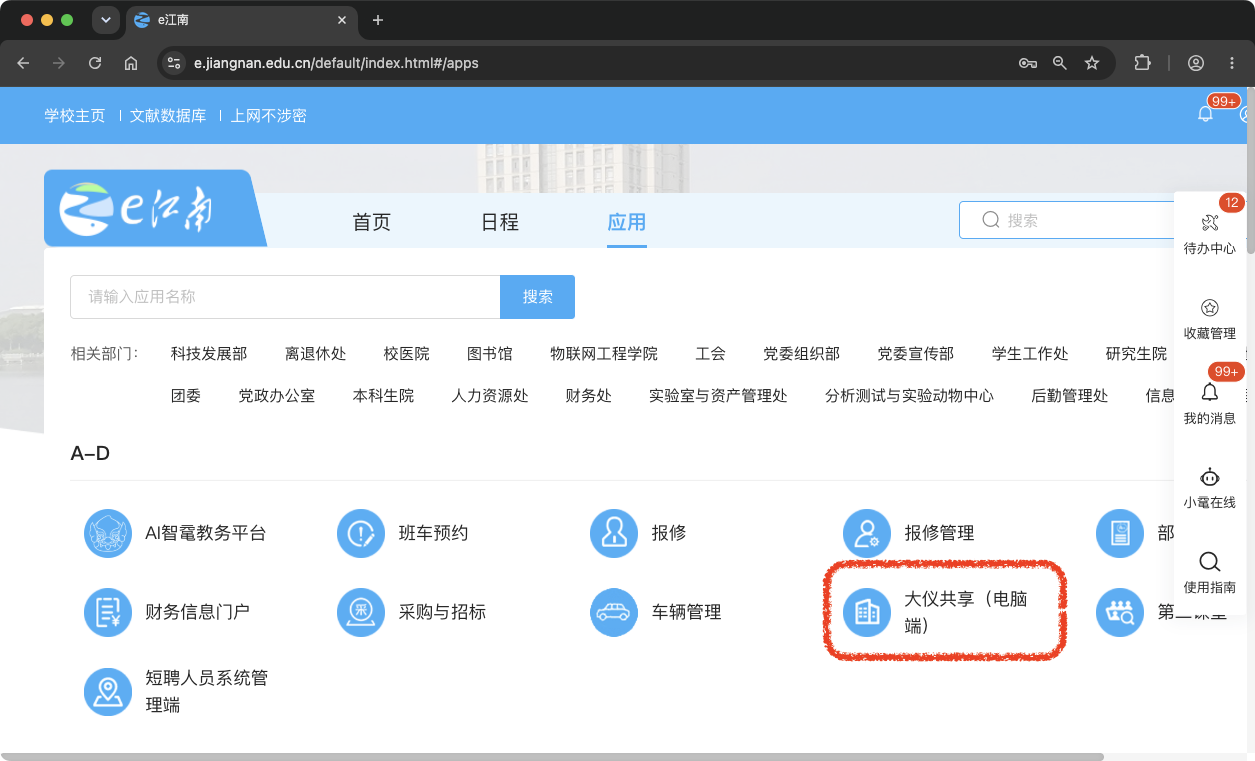Open the 短聘人员系统管理端 location icon
Viewport: 1255px width, 761px height.
tap(108, 692)
